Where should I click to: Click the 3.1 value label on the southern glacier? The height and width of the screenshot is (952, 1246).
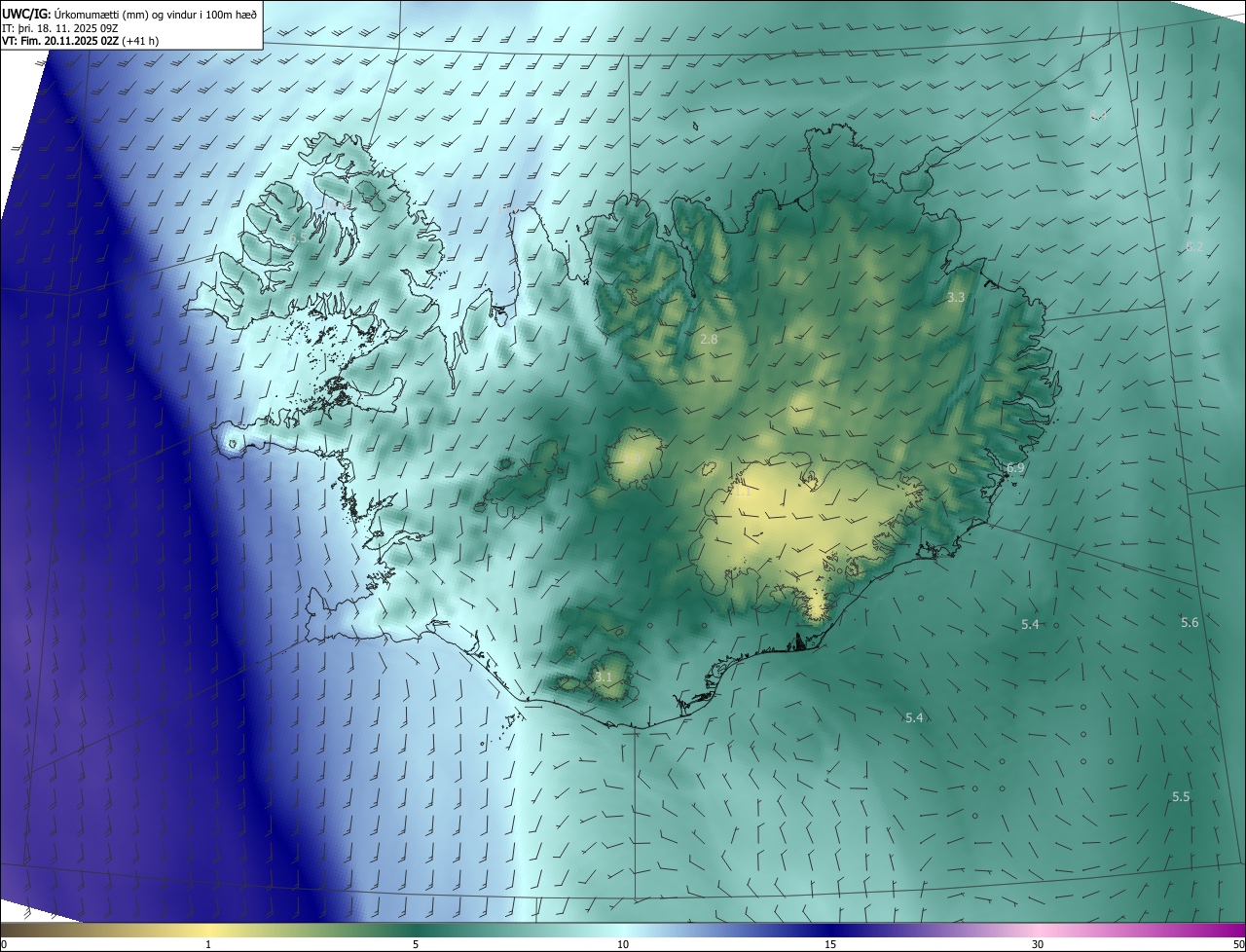(604, 677)
